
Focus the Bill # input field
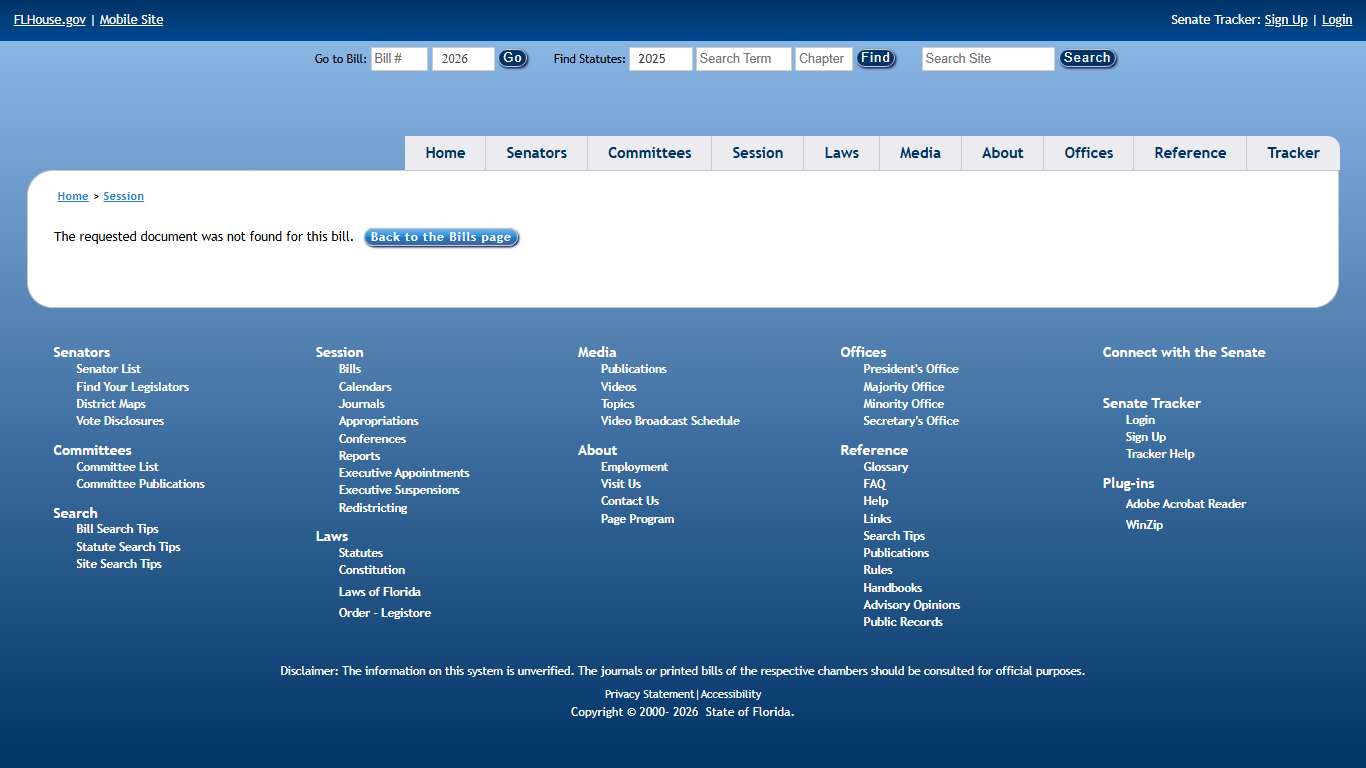pos(399,59)
